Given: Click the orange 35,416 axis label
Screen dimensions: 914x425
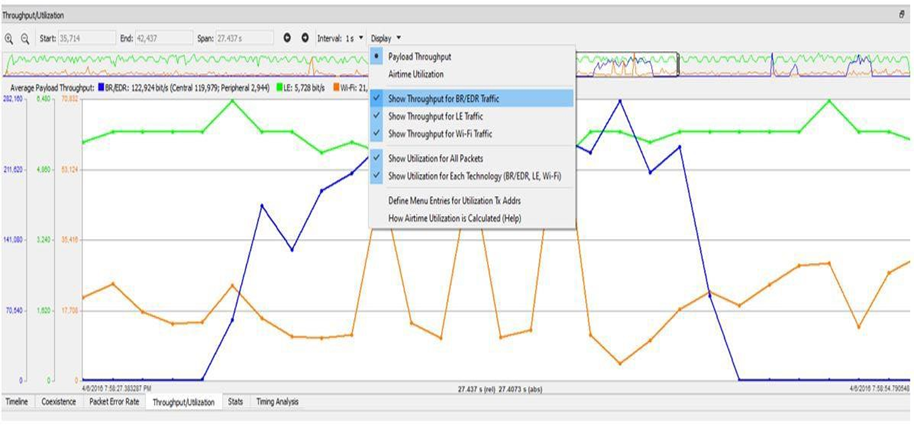Looking at the screenshot, I should (69, 240).
